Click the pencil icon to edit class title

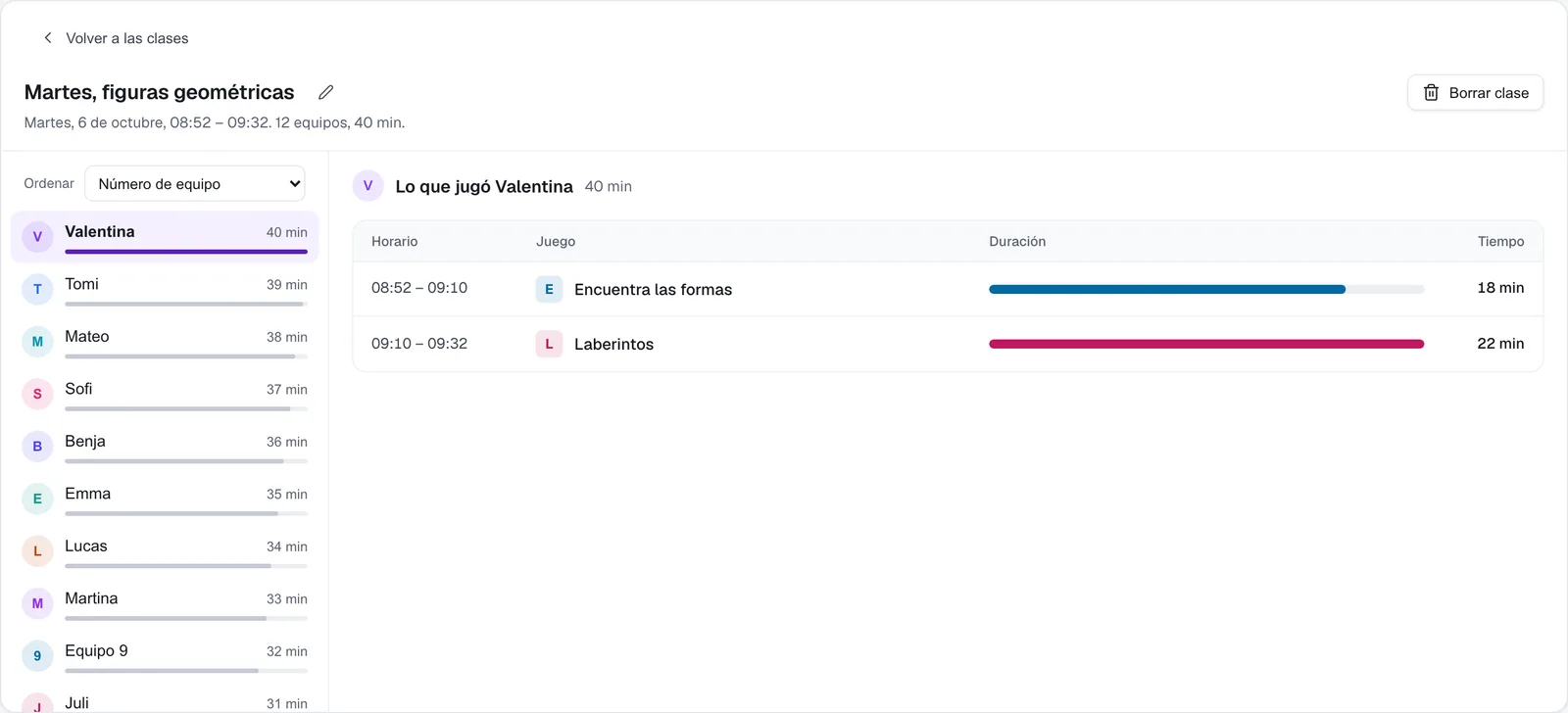(326, 92)
